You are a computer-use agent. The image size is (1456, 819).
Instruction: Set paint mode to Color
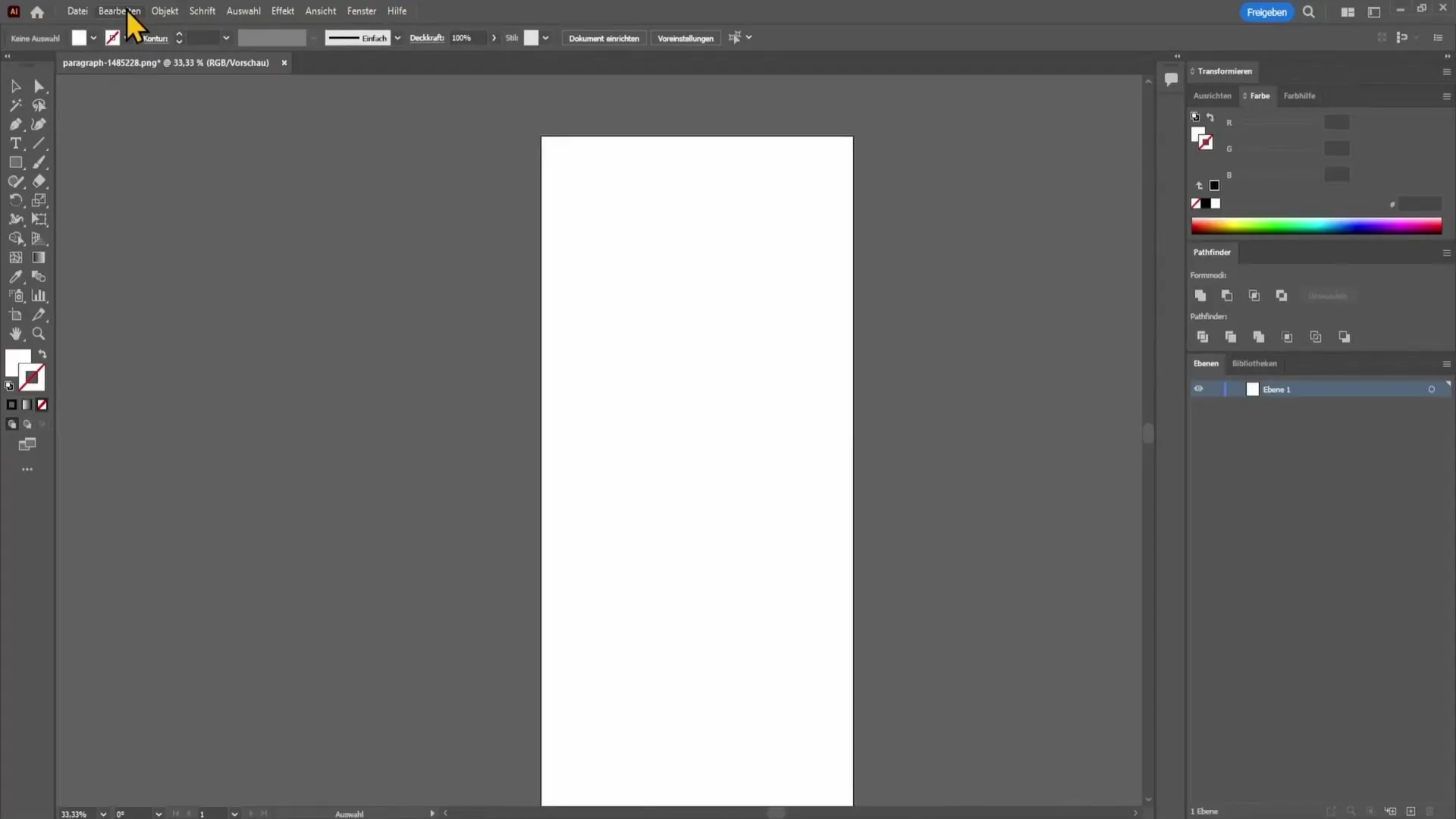[x=11, y=405]
